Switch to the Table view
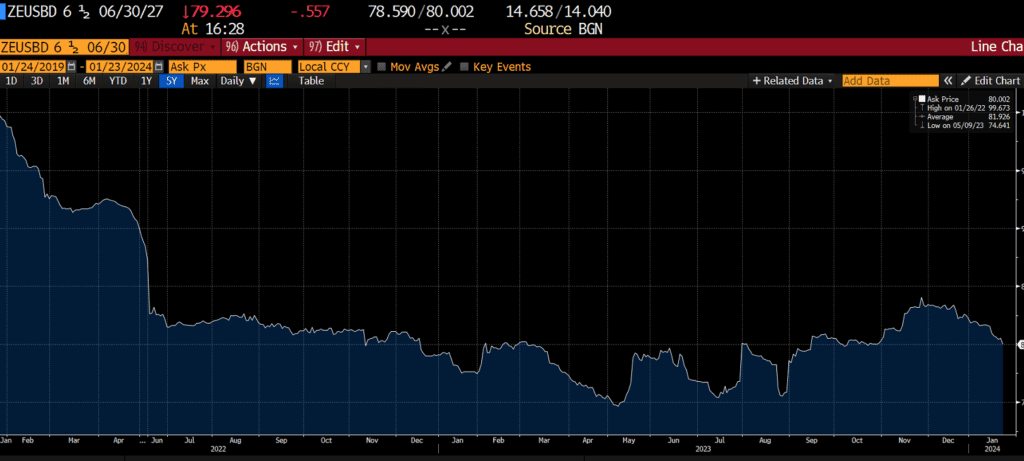This screenshot has width=1024, height=461. pyautogui.click(x=312, y=81)
